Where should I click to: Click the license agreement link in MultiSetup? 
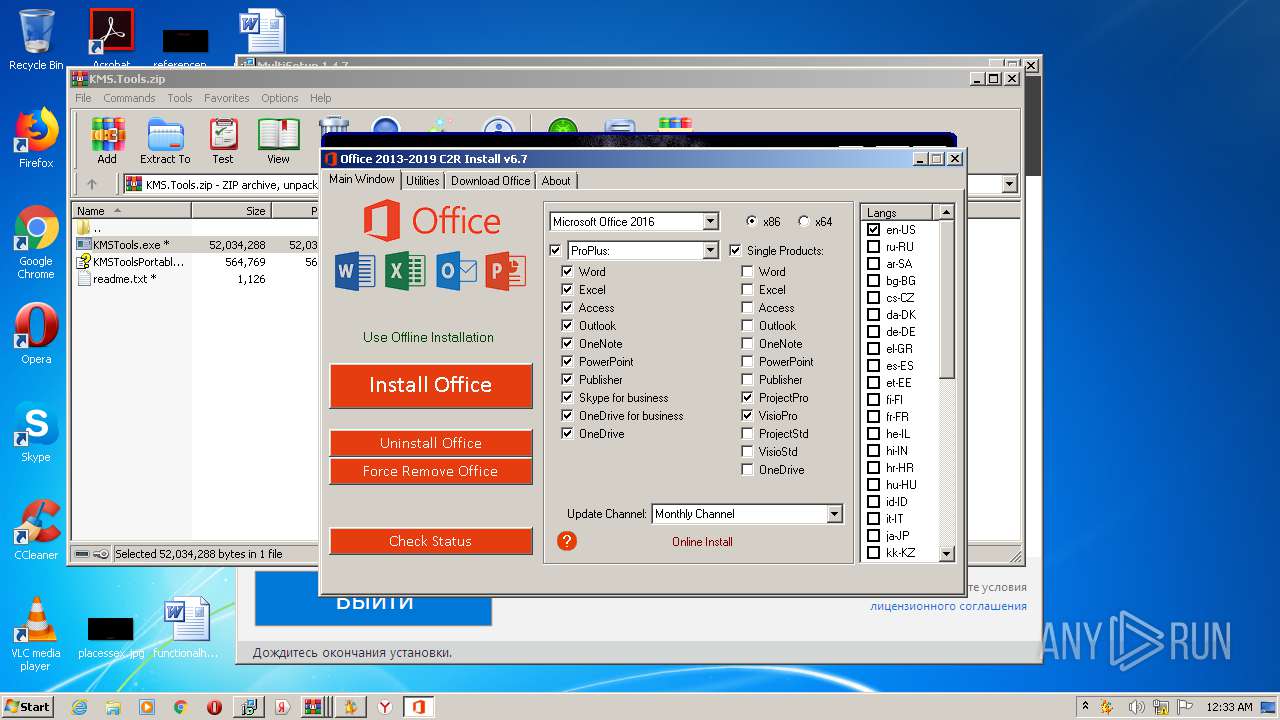click(948, 606)
